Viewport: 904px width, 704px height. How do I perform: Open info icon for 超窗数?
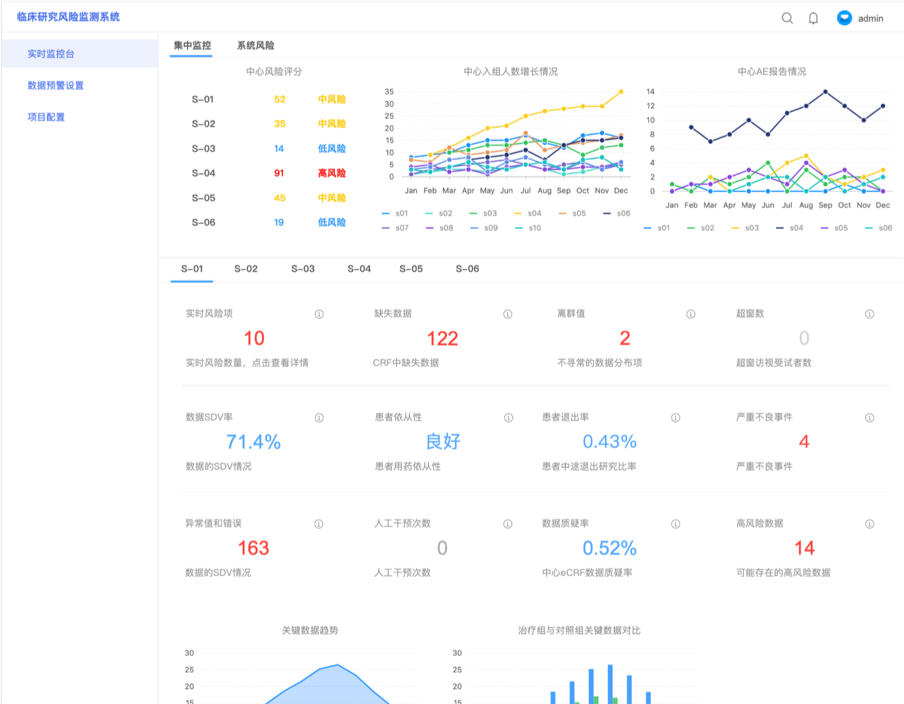coord(869,314)
